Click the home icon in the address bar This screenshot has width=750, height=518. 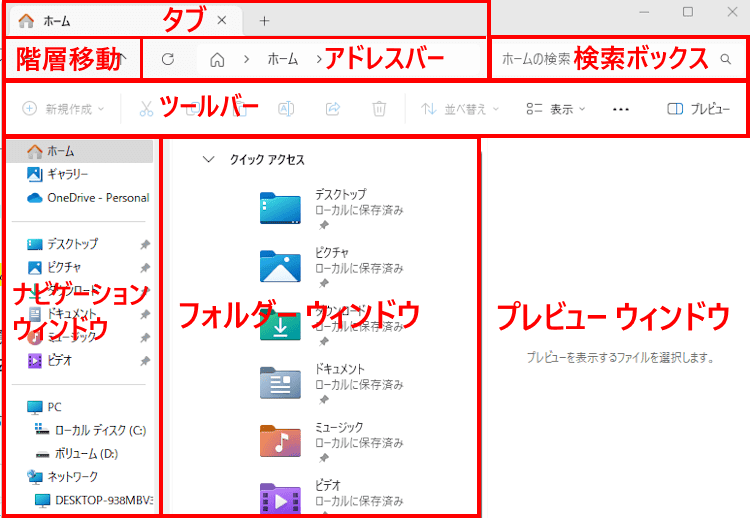tap(216, 59)
